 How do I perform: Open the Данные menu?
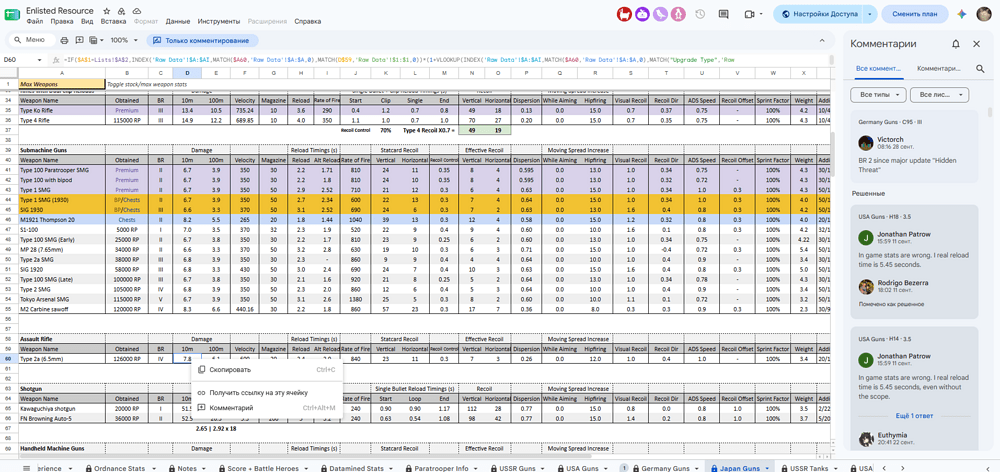click(x=178, y=21)
